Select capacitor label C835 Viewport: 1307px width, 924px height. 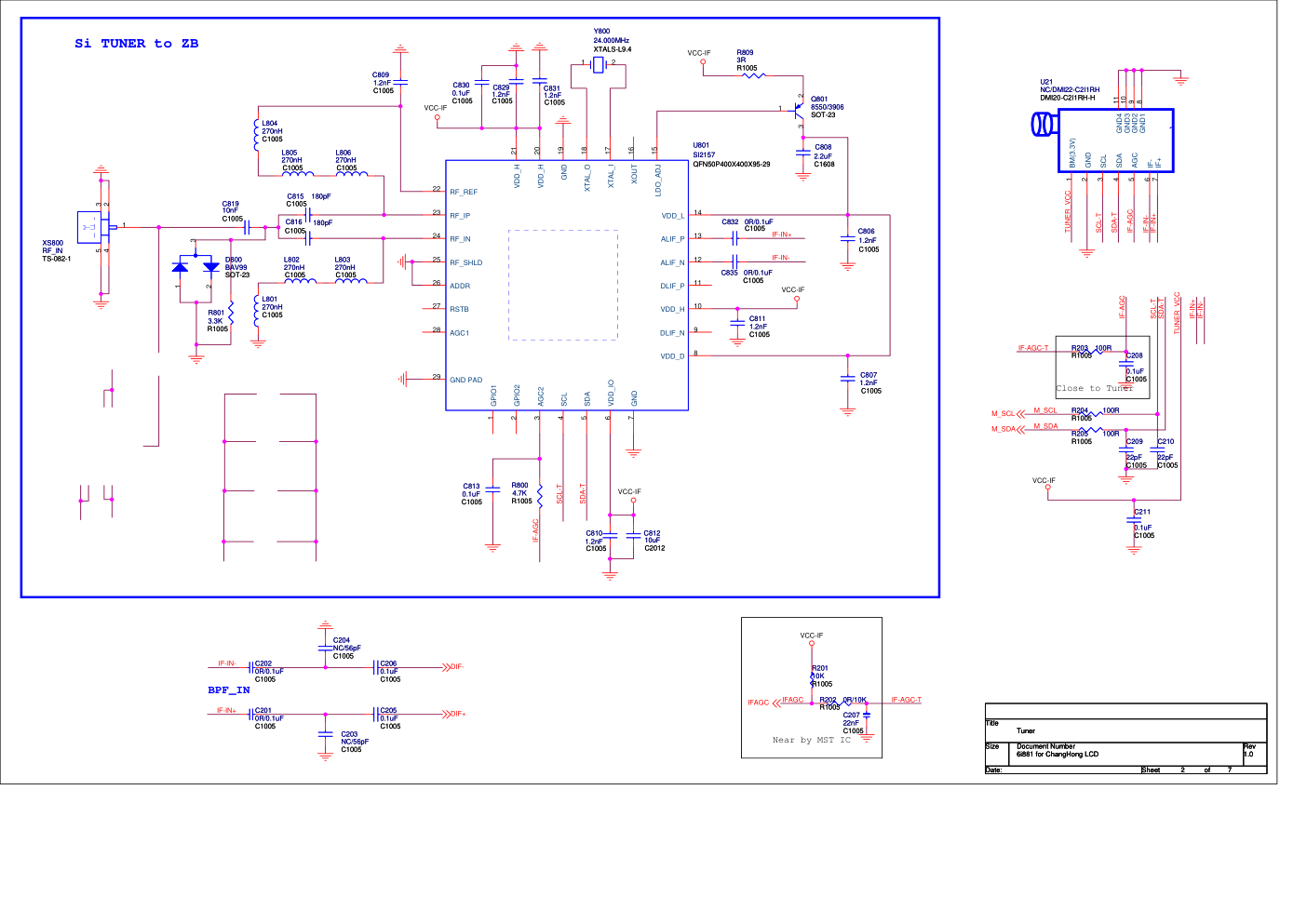[x=729, y=274]
